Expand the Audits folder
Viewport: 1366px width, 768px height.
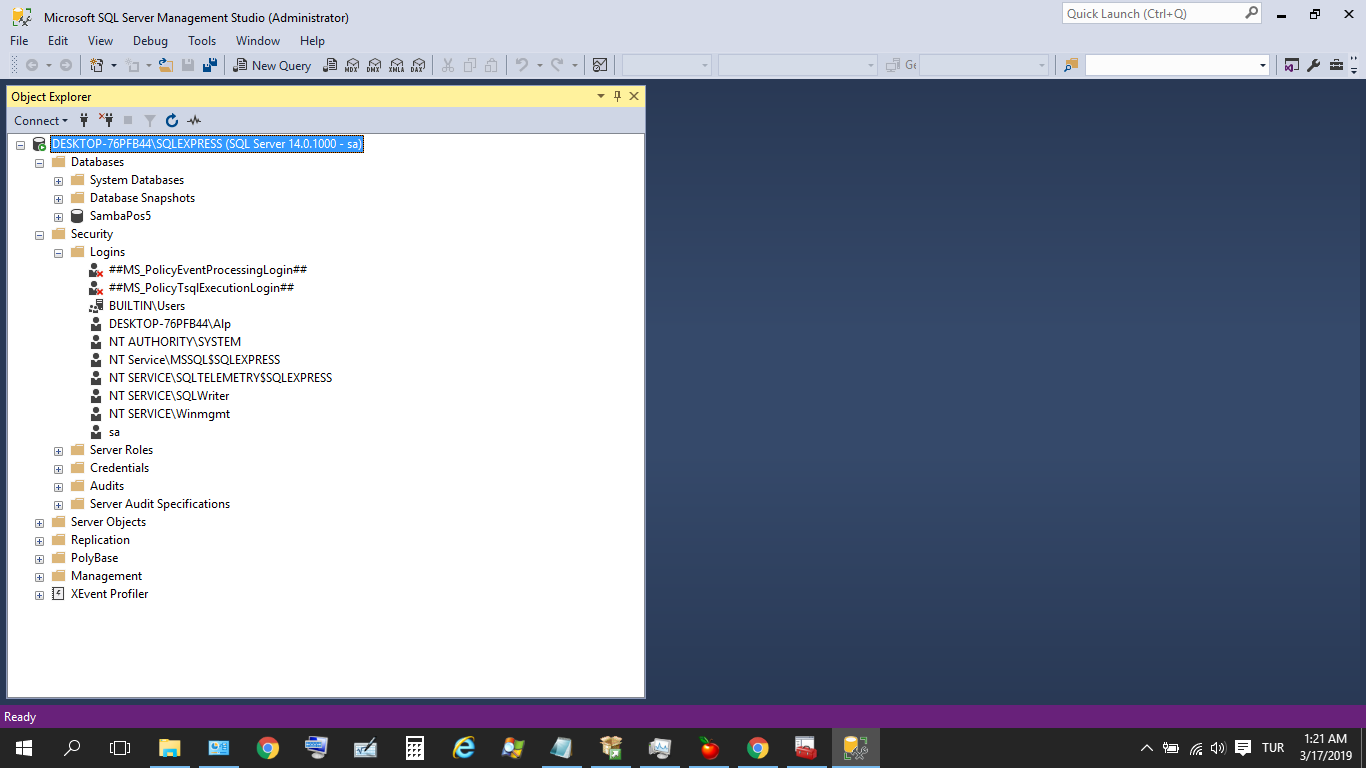(58, 487)
